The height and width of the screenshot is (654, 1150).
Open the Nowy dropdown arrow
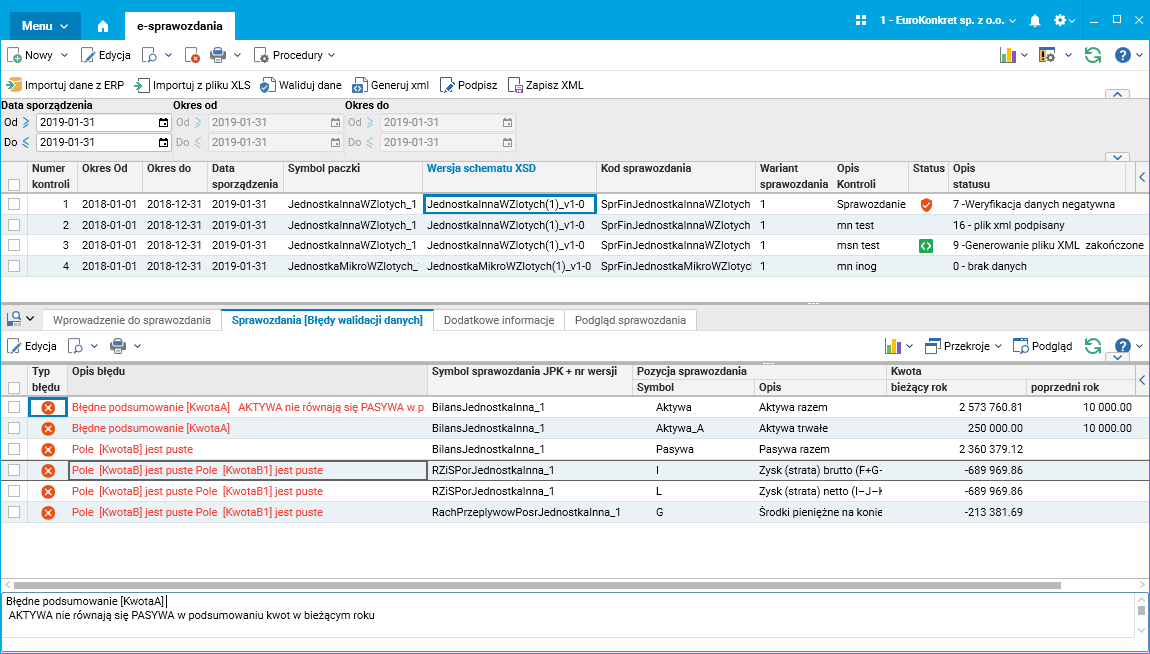click(65, 55)
